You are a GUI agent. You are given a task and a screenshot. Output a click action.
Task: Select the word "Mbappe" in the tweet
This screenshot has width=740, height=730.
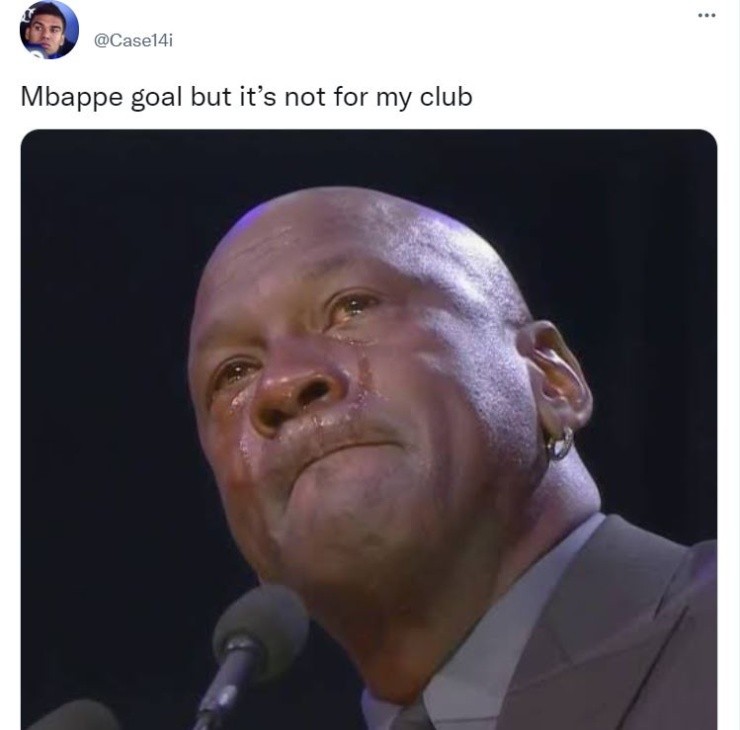point(72,98)
